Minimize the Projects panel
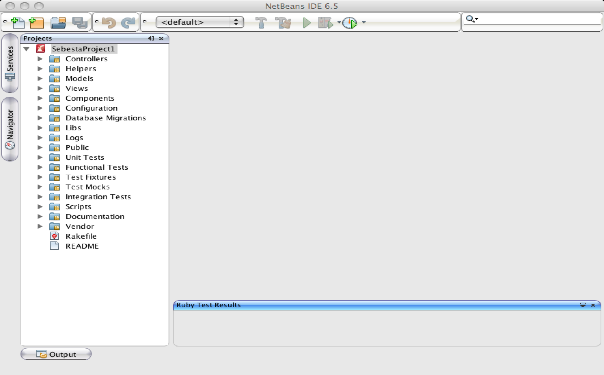The height and width of the screenshot is (375, 604). click(x=151, y=38)
